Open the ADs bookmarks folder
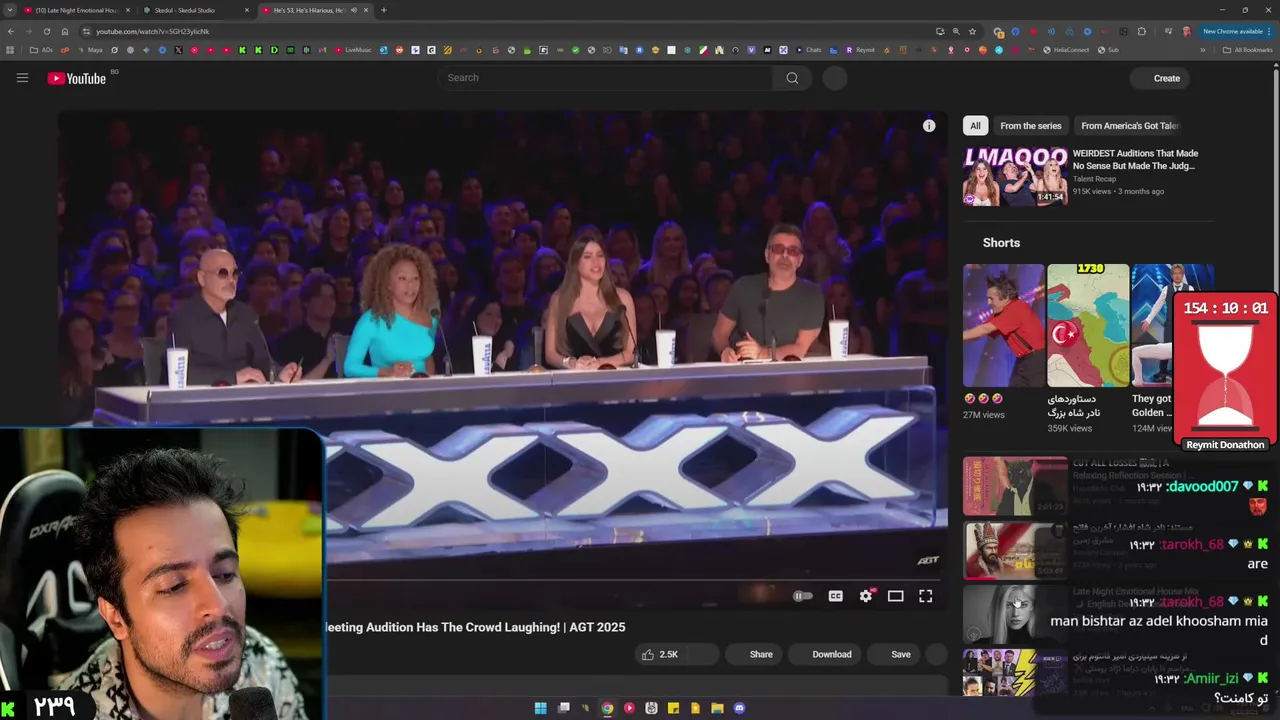The image size is (1280, 720). coord(41,50)
